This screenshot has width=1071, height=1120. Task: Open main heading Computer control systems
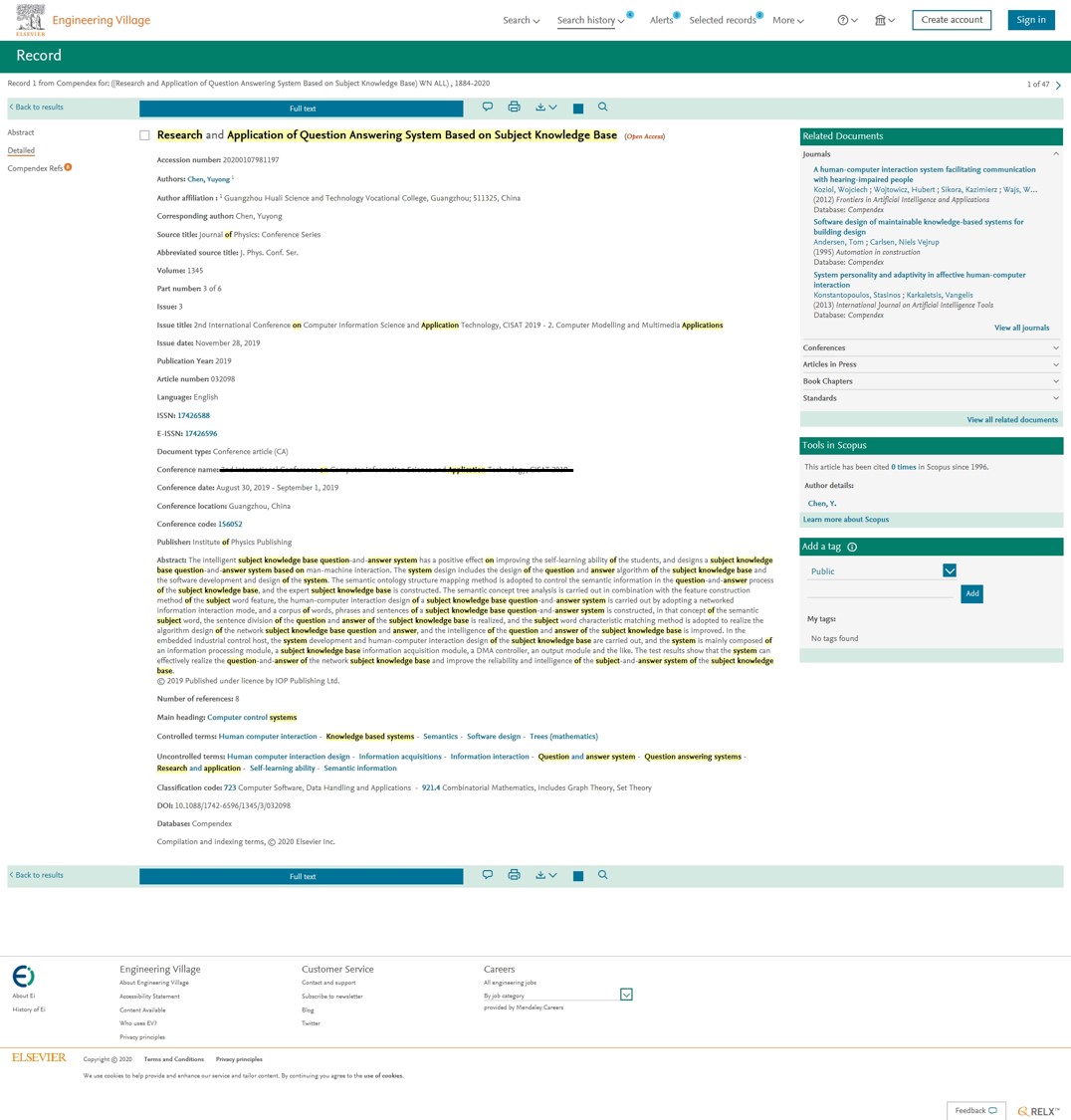click(252, 717)
